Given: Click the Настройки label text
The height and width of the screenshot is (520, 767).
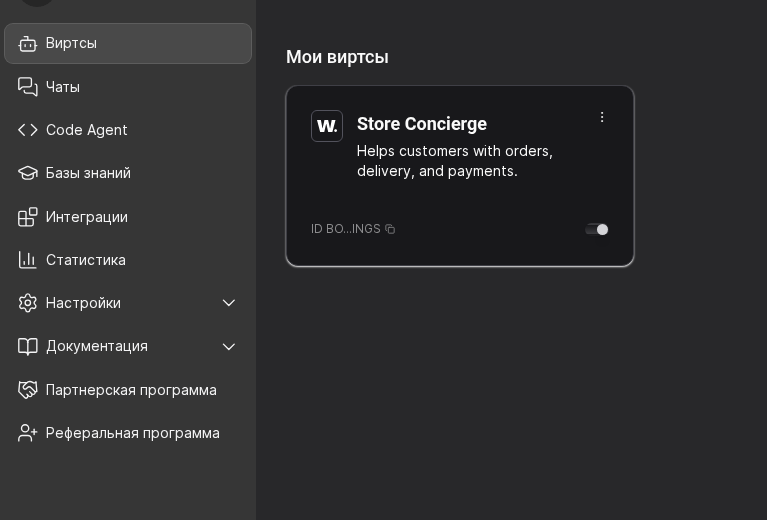Looking at the screenshot, I should 83,303.
